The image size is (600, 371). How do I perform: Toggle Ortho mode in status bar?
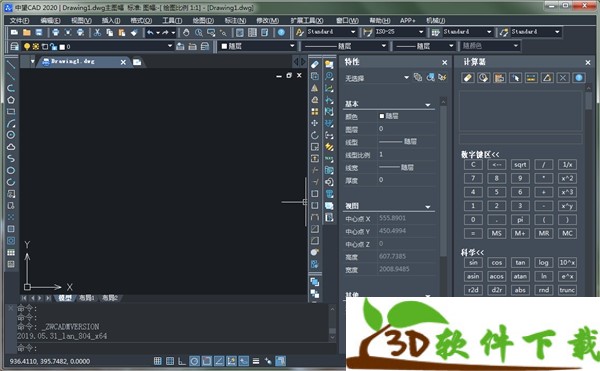(182, 361)
